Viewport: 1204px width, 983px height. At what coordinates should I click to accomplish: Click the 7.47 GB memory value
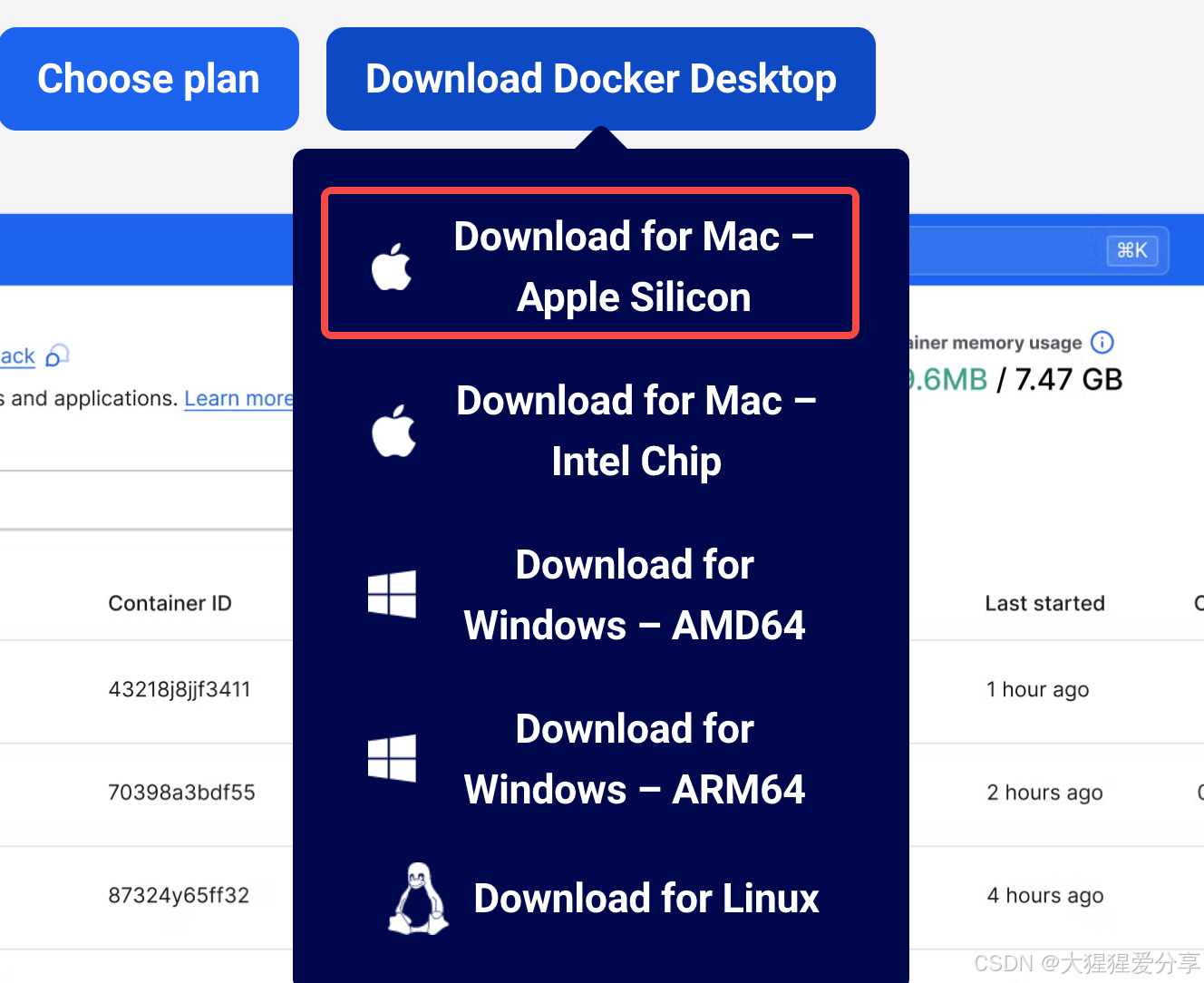pos(1069,379)
